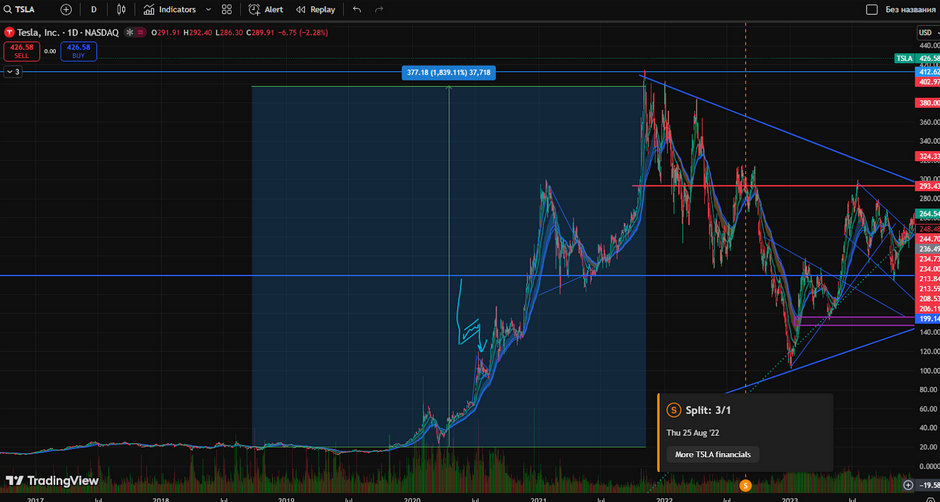Click the Alert button
Screen dimensions: 940x502
[265, 9]
